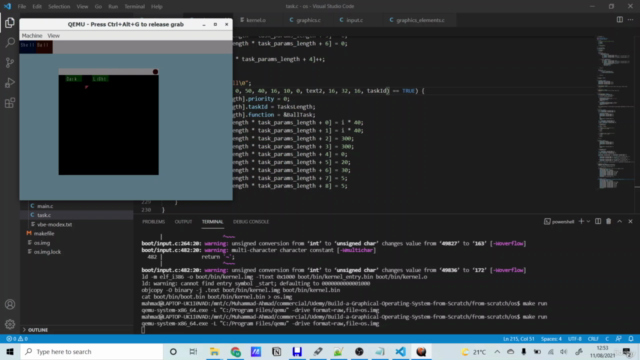Open the Terminal menu
Viewport: 640px width, 360px height.
pyautogui.click(x=135, y=7)
